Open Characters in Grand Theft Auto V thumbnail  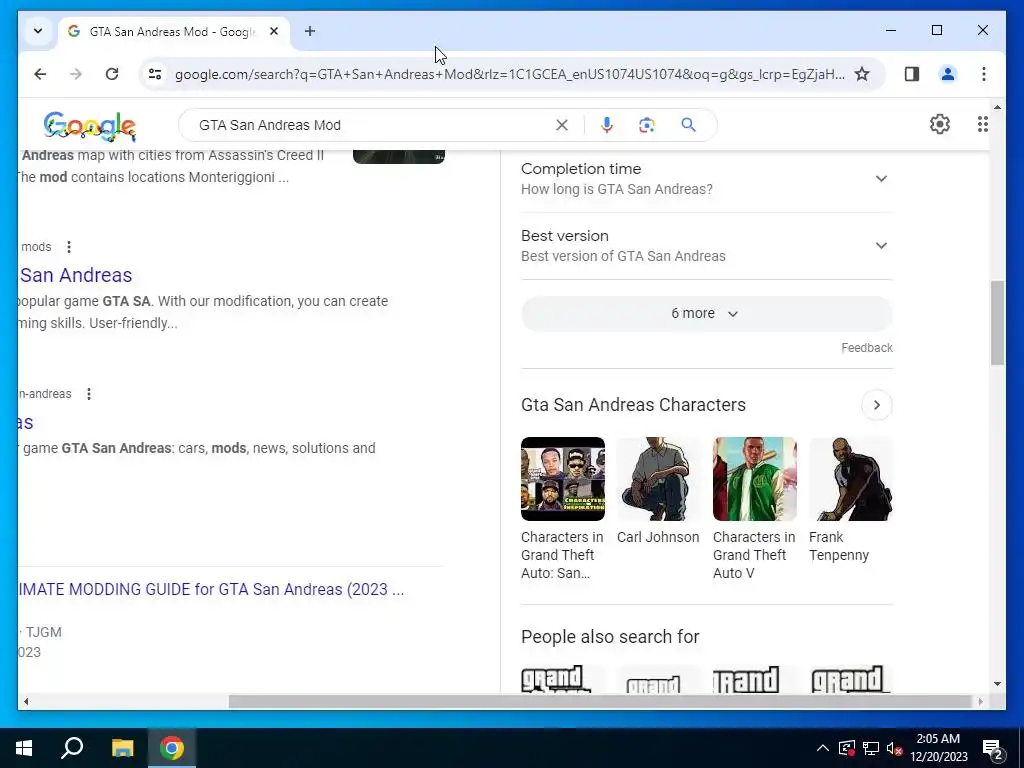[x=754, y=479]
